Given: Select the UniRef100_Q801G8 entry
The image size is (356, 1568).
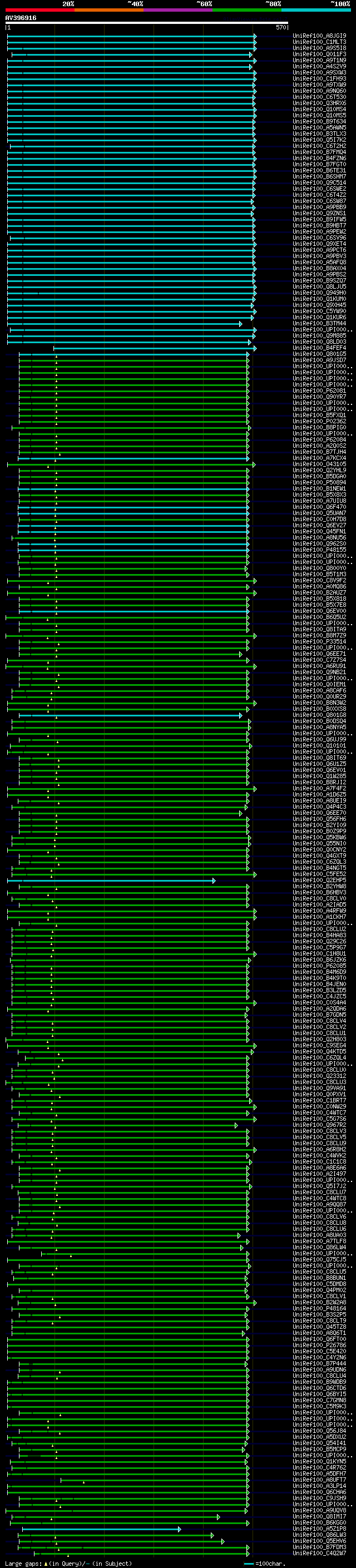Looking at the screenshot, I should pyautogui.click(x=319, y=715).
